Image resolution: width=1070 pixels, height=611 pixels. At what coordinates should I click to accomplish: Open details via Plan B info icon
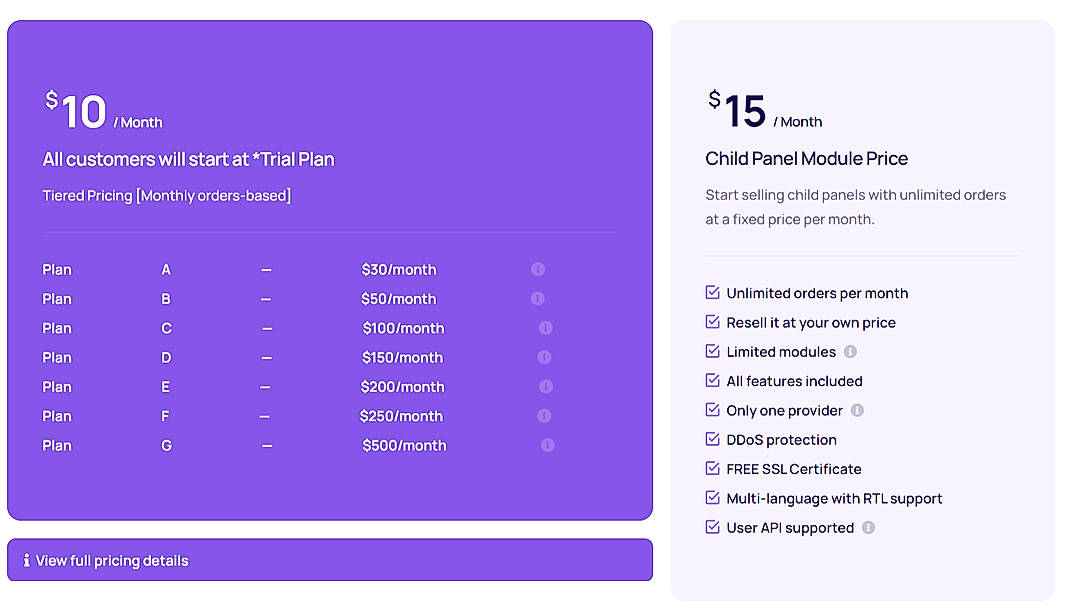tap(538, 298)
